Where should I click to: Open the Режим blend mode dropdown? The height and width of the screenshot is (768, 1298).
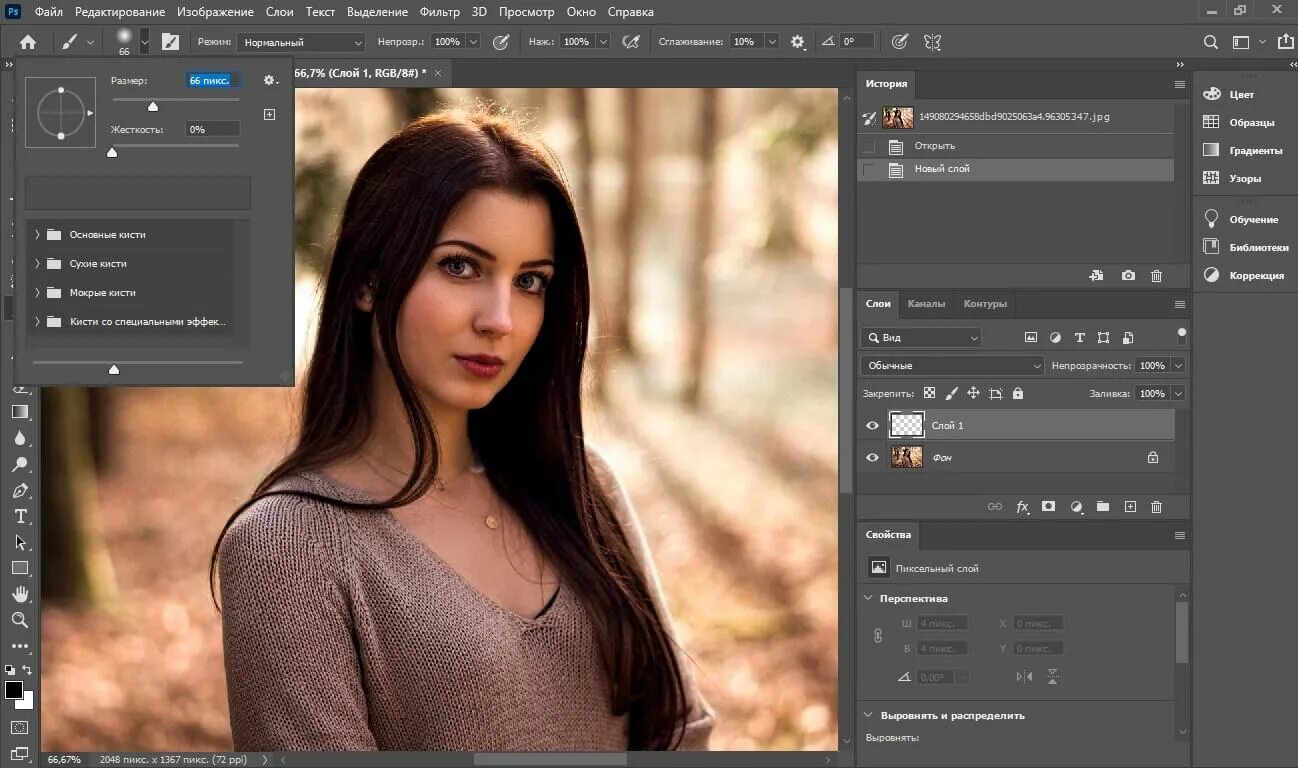coord(301,42)
